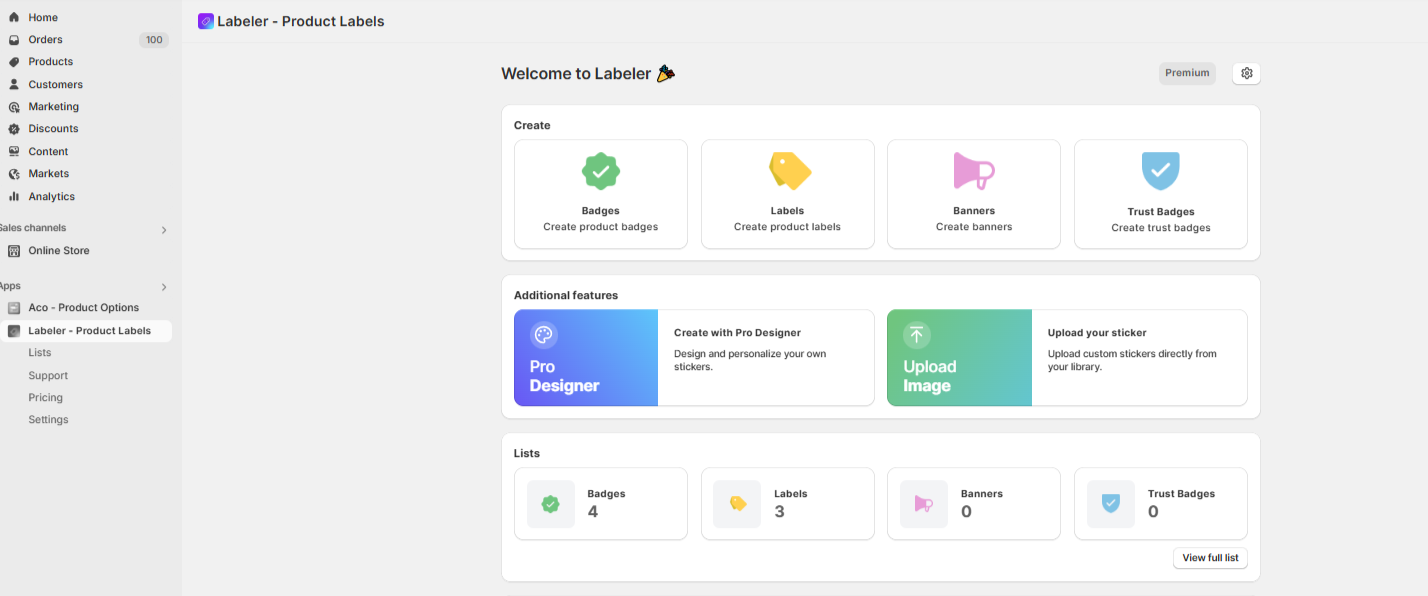Open settings via the gear icon
Screen dimensions: 1428x596
coord(1246,73)
